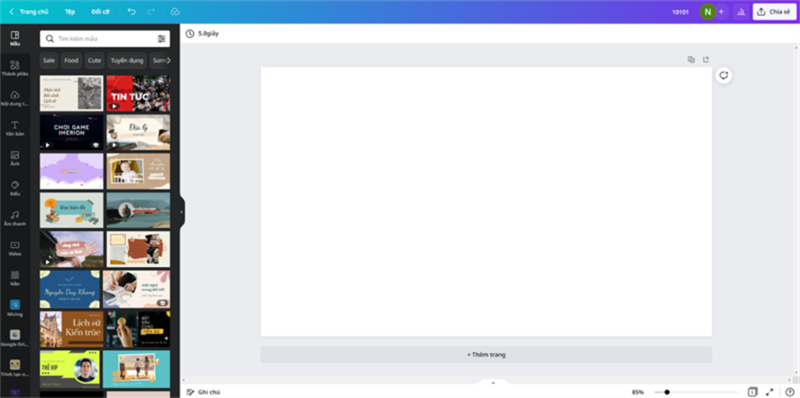The image size is (800, 398).
Task: Adjust the zoom slider handle
Action: tap(667, 392)
